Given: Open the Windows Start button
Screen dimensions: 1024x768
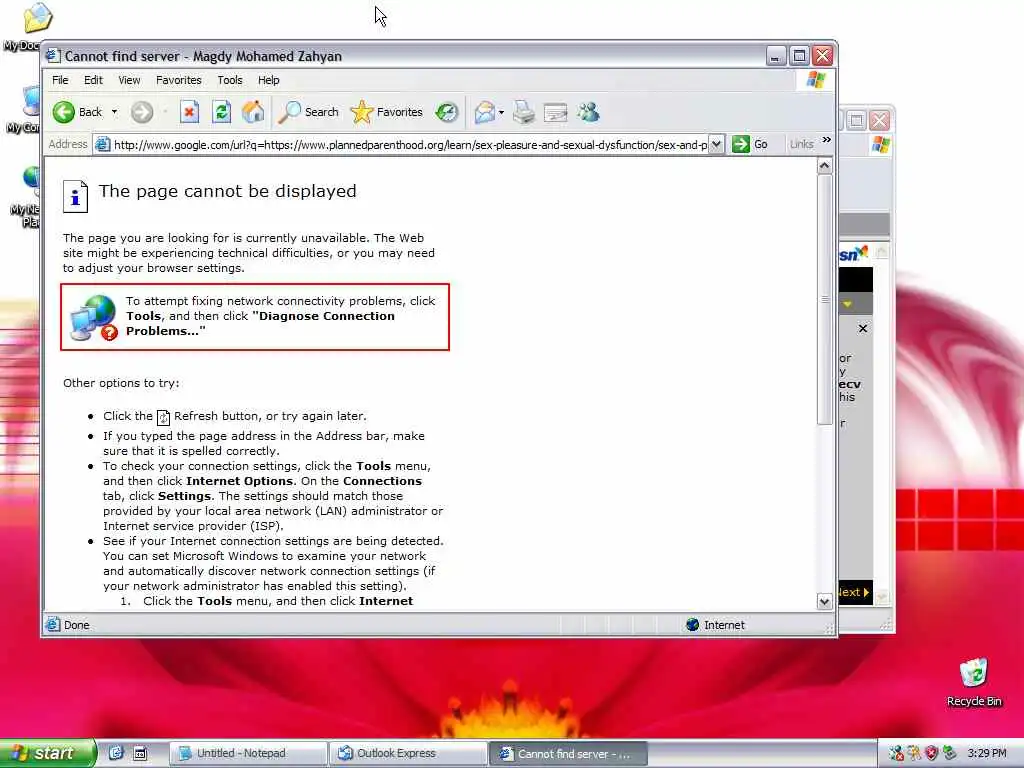Looking at the screenshot, I should click(x=48, y=753).
